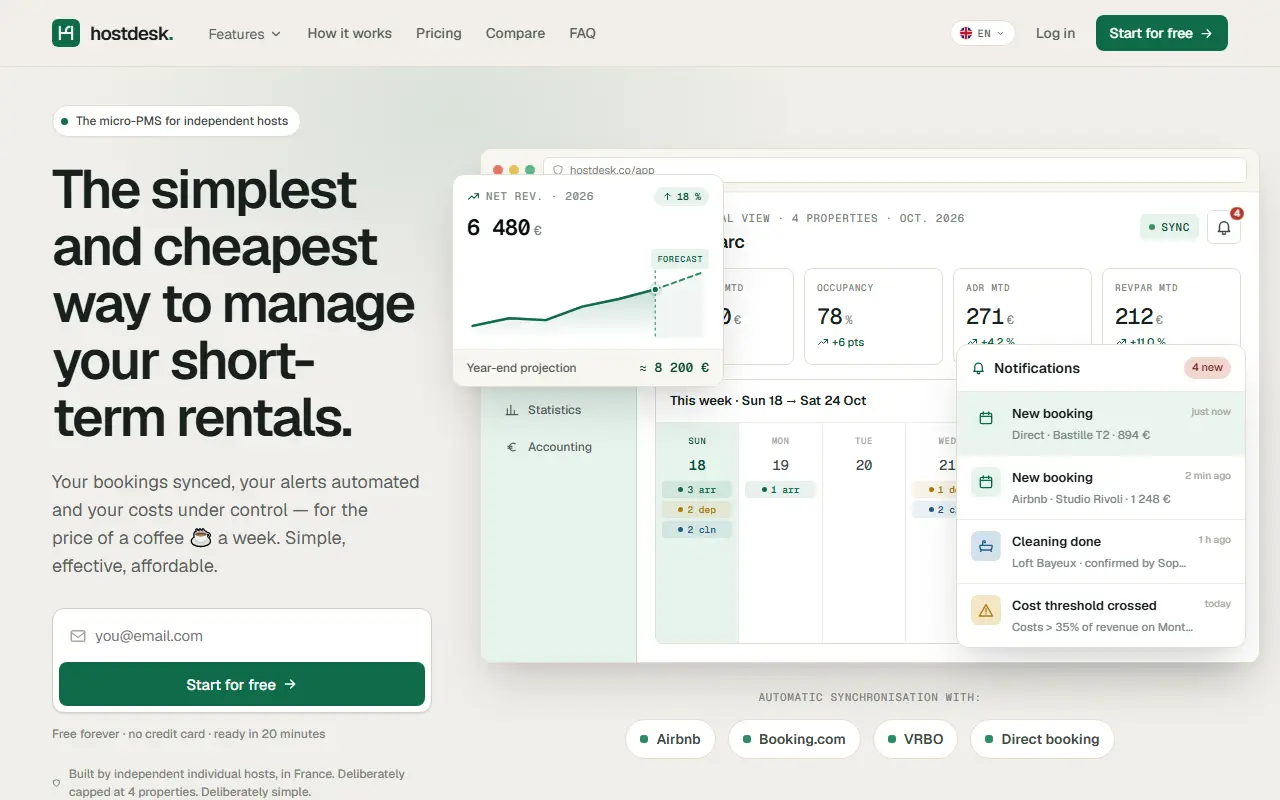This screenshot has width=1280, height=800.
Task: Click the mockup browser address bar
Action: 895,170
